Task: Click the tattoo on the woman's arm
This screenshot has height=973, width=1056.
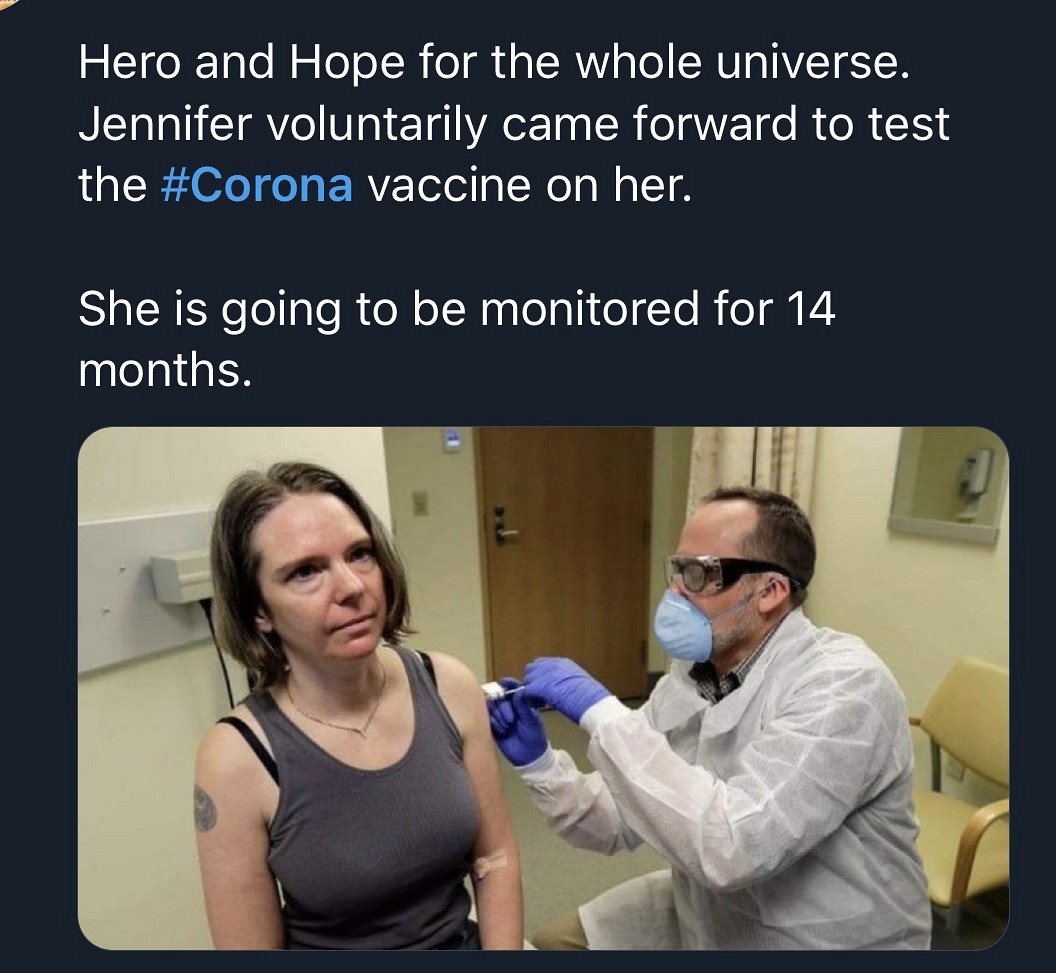Action: 204,808
